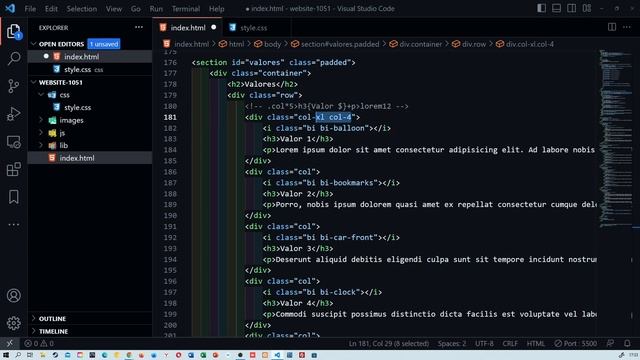This screenshot has height=360, width=640.
Task: Toggle the bottom panel layout icon
Action: 556,8
